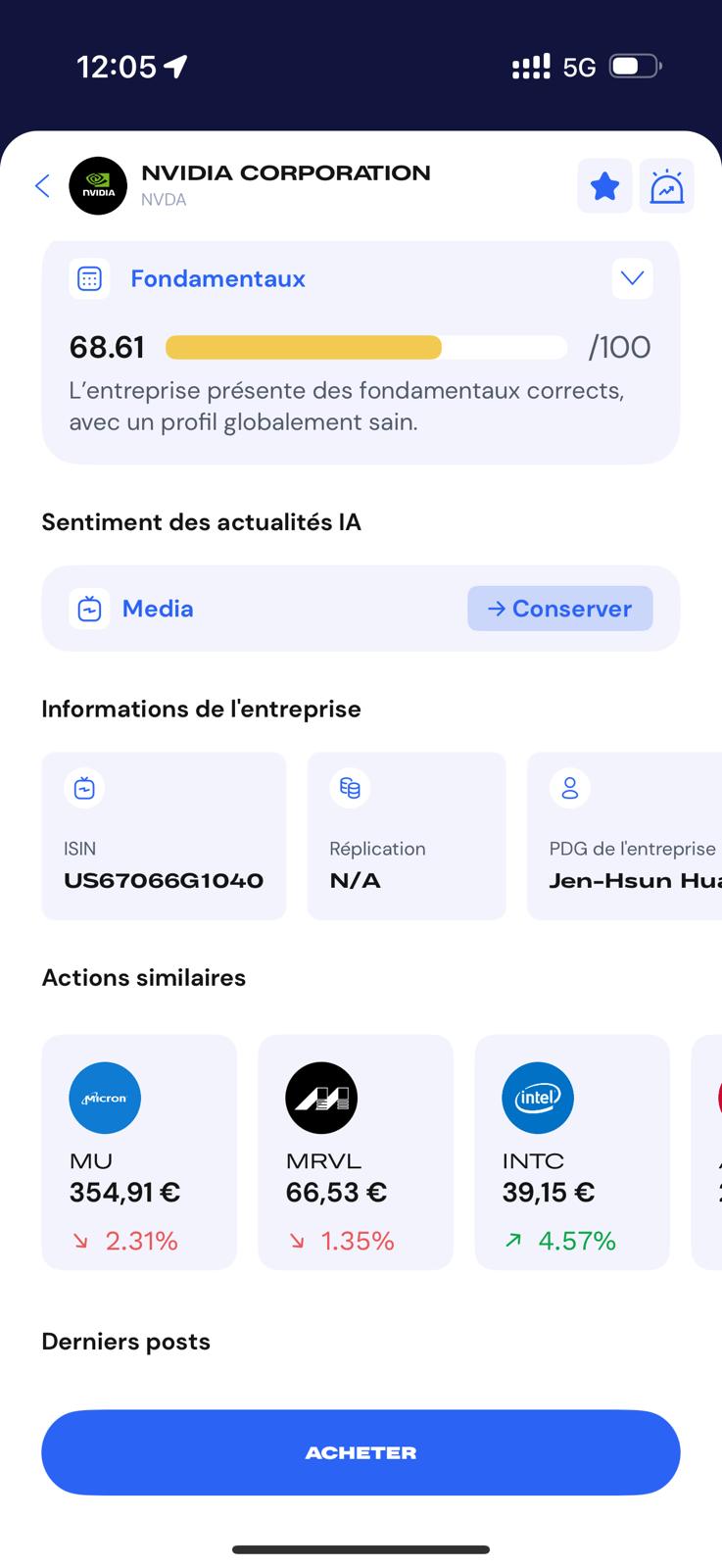Tap the Marvell MRVL logo

(321, 1098)
